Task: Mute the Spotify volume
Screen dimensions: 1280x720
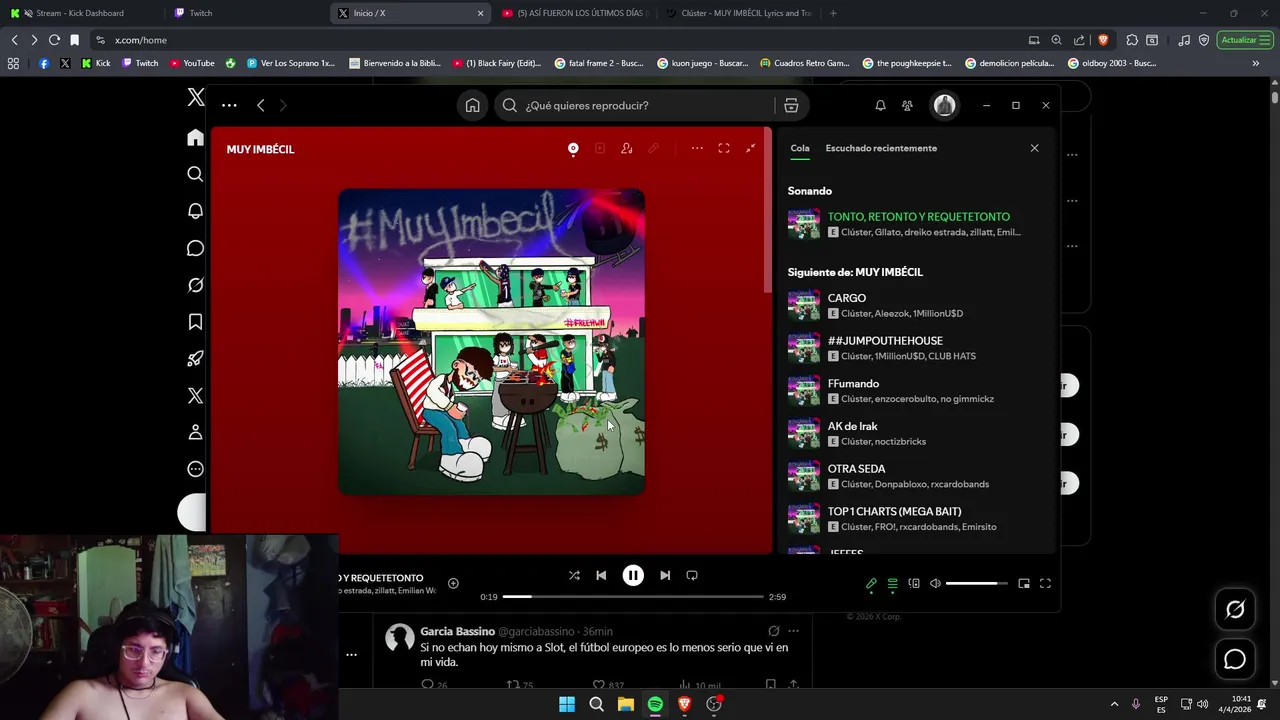Action: coord(935,583)
